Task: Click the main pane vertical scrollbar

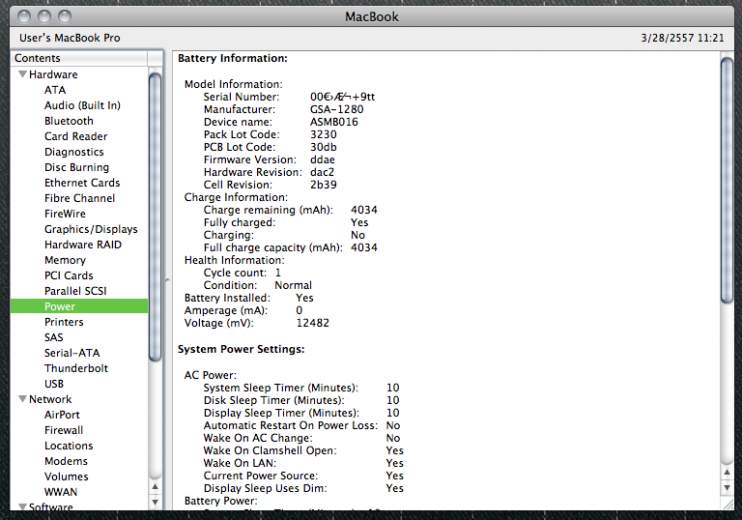Action: tap(727, 180)
